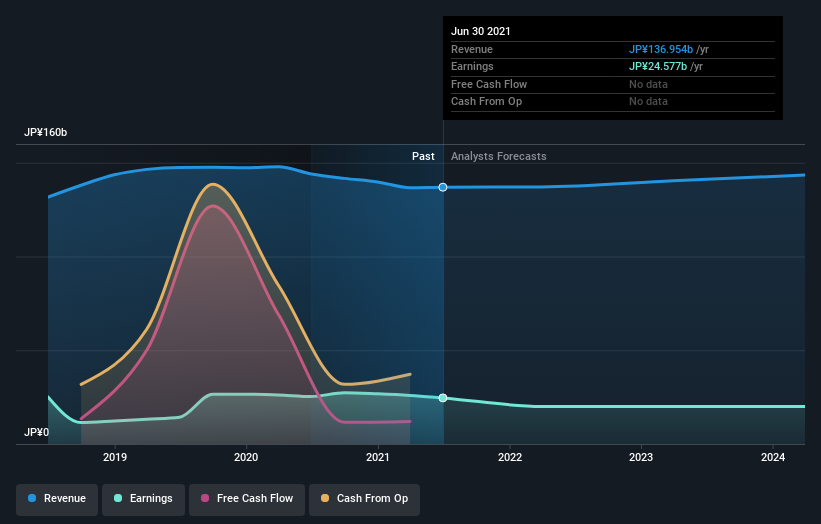Toggle the Free Cash Flow legend button
Viewport: 821px width, 524px height.
coord(247,499)
